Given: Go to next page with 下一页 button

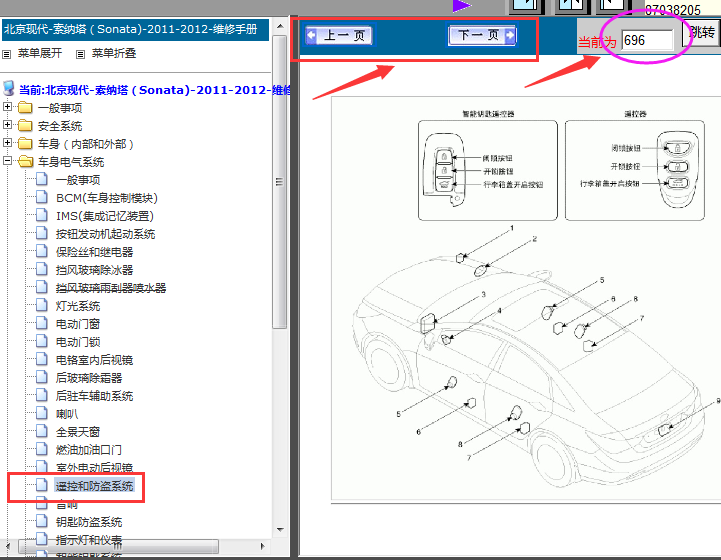Looking at the screenshot, I should coord(482,35).
